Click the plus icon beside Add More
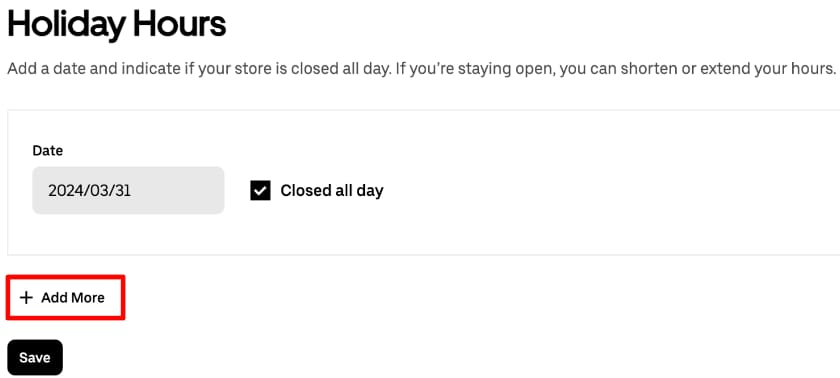Viewport: 840px width, 378px height. coord(26,298)
